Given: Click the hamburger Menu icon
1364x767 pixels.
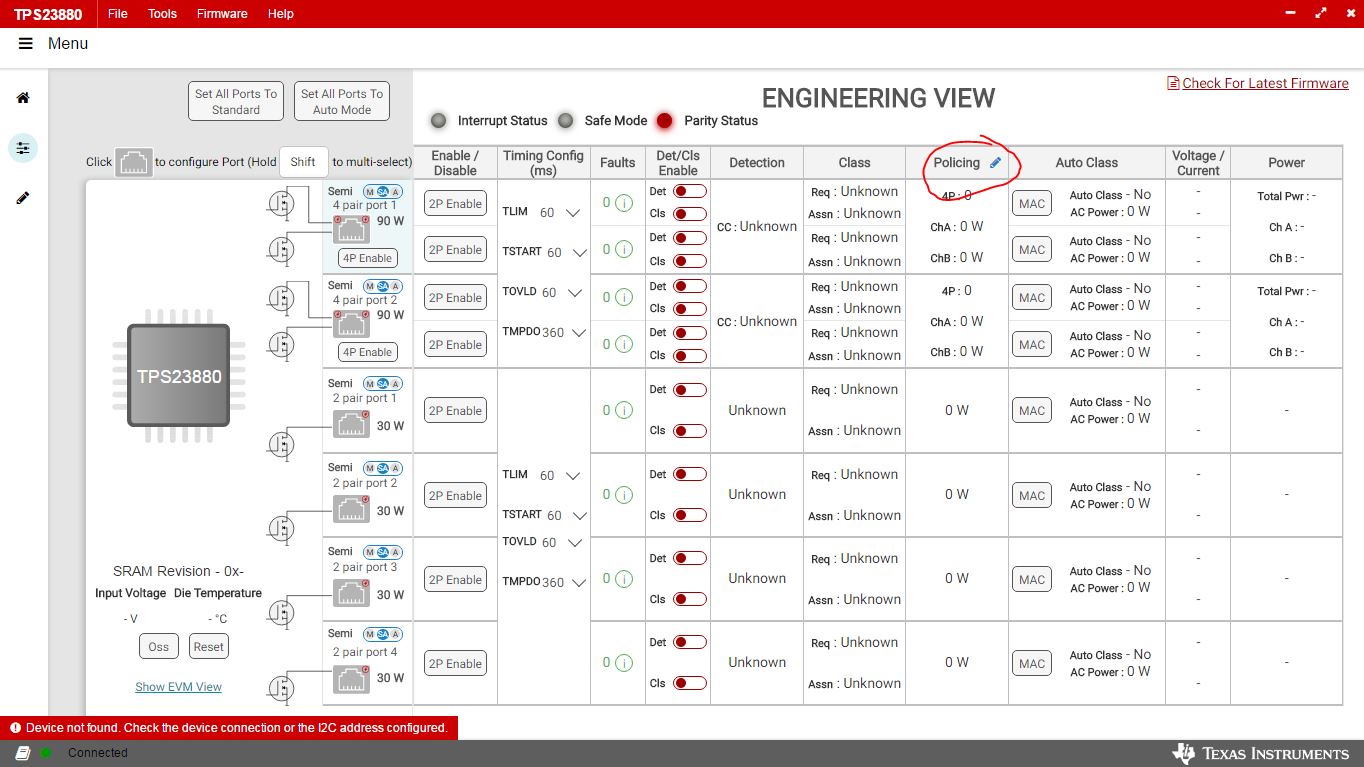Looking at the screenshot, I should (x=26, y=44).
